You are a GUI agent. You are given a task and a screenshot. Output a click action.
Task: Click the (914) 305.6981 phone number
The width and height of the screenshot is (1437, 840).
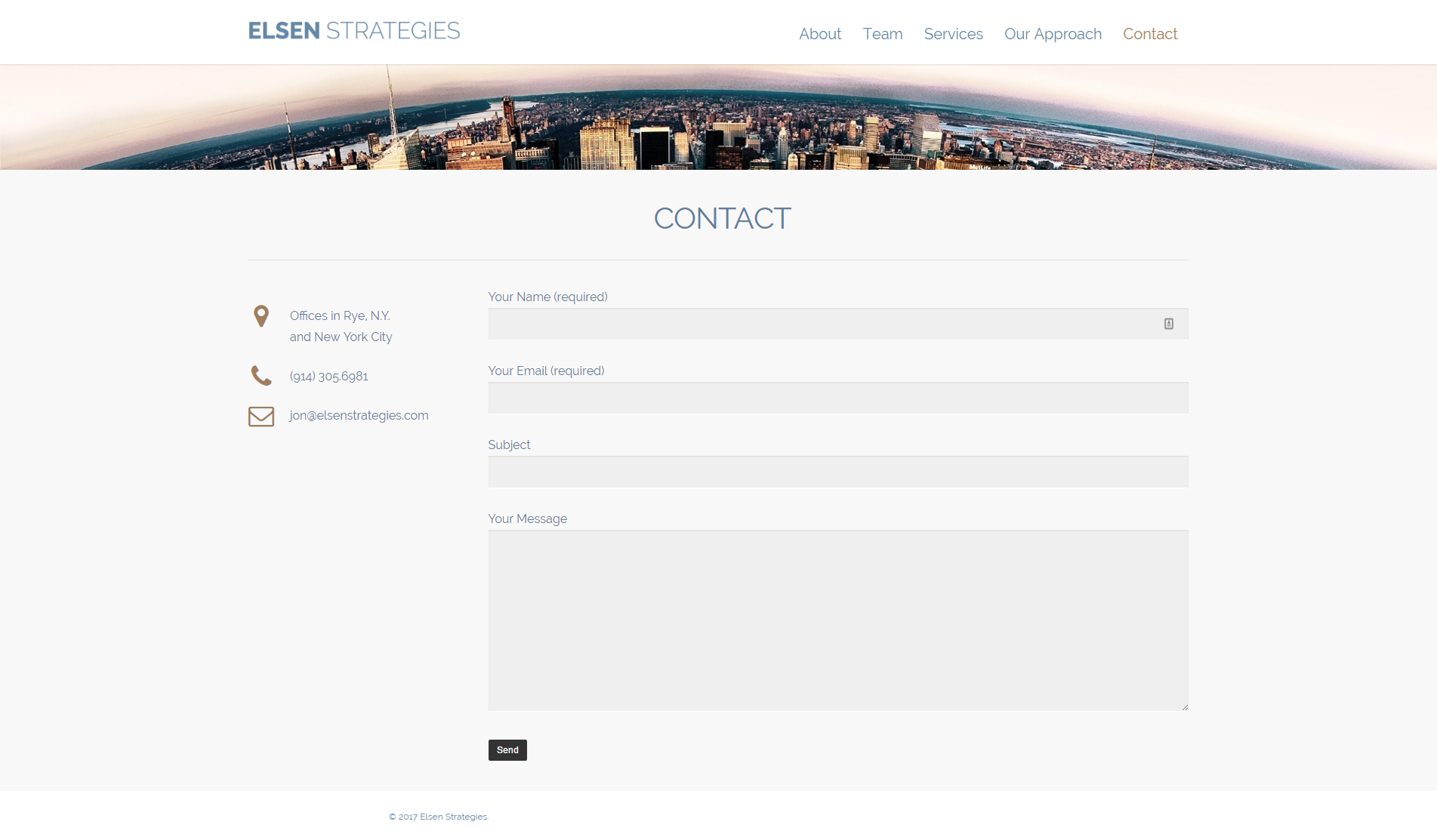pyautogui.click(x=329, y=377)
